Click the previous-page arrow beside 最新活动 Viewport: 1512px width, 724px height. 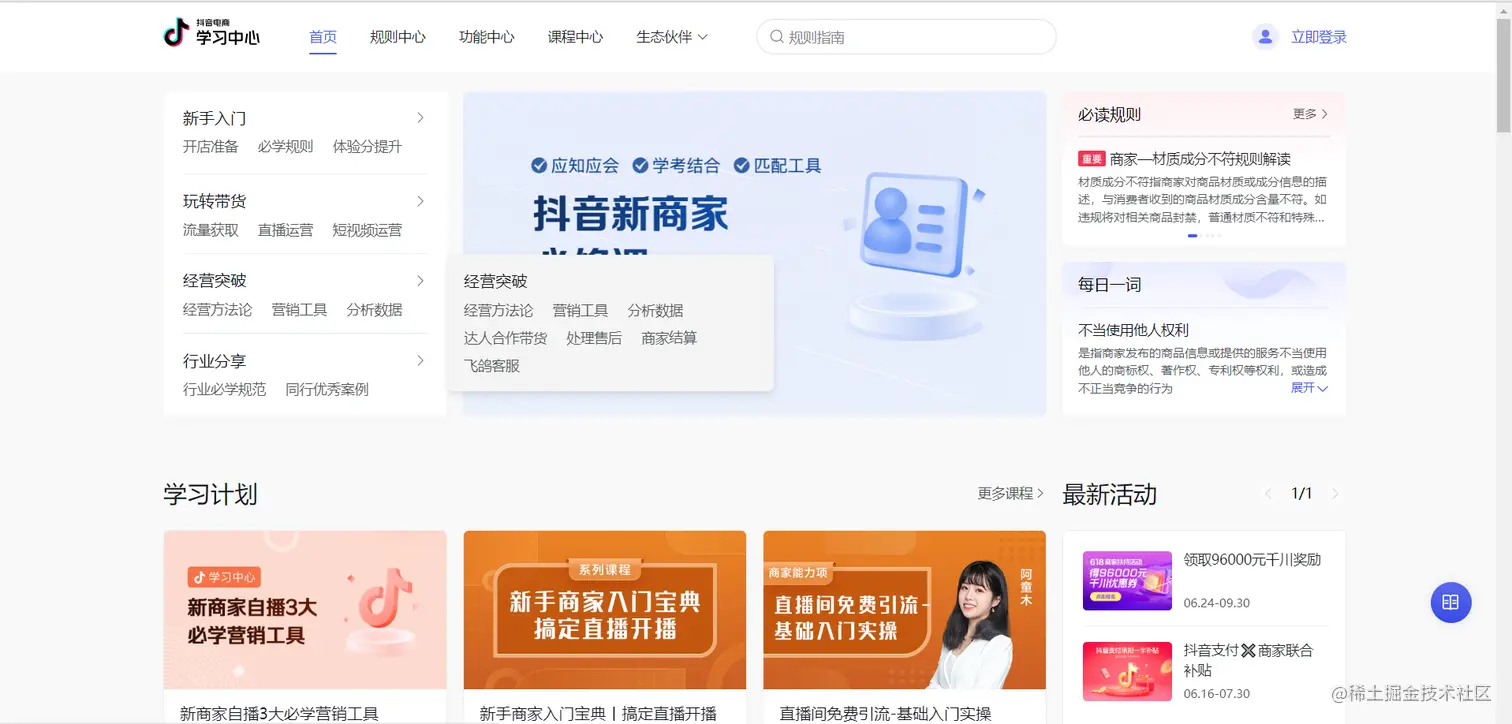(x=1267, y=493)
